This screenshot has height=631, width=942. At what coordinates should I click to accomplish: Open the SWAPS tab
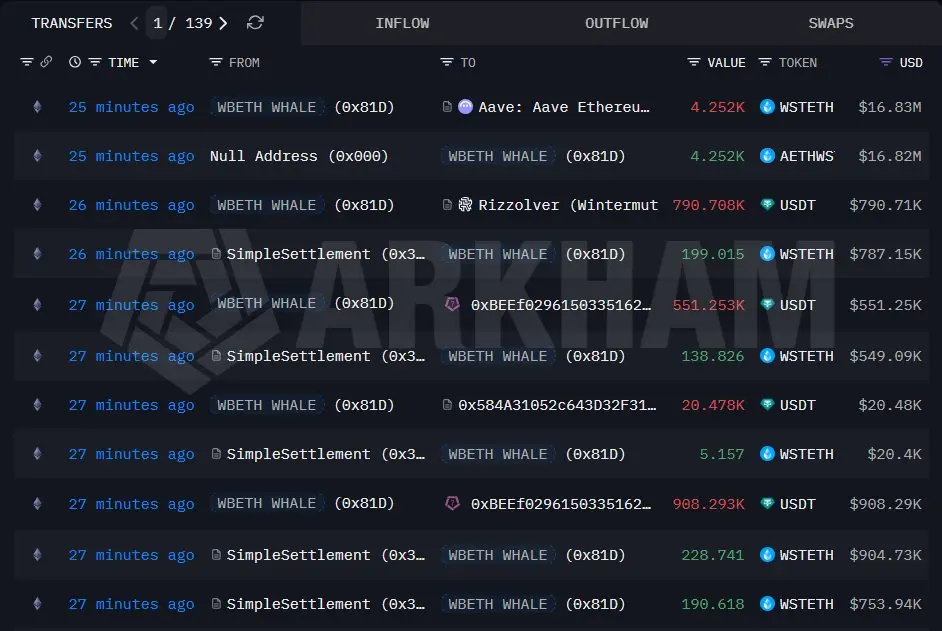coord(831,23)
